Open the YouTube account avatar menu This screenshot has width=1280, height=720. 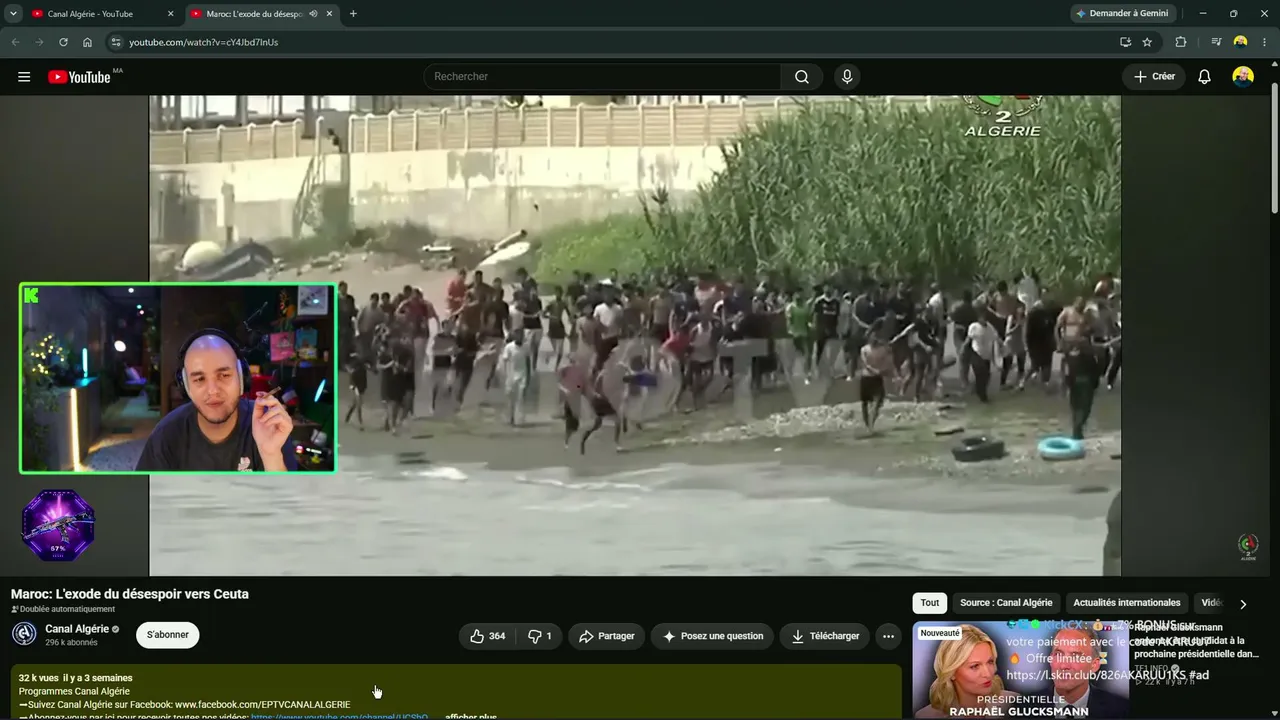[x=1243, y=77]
